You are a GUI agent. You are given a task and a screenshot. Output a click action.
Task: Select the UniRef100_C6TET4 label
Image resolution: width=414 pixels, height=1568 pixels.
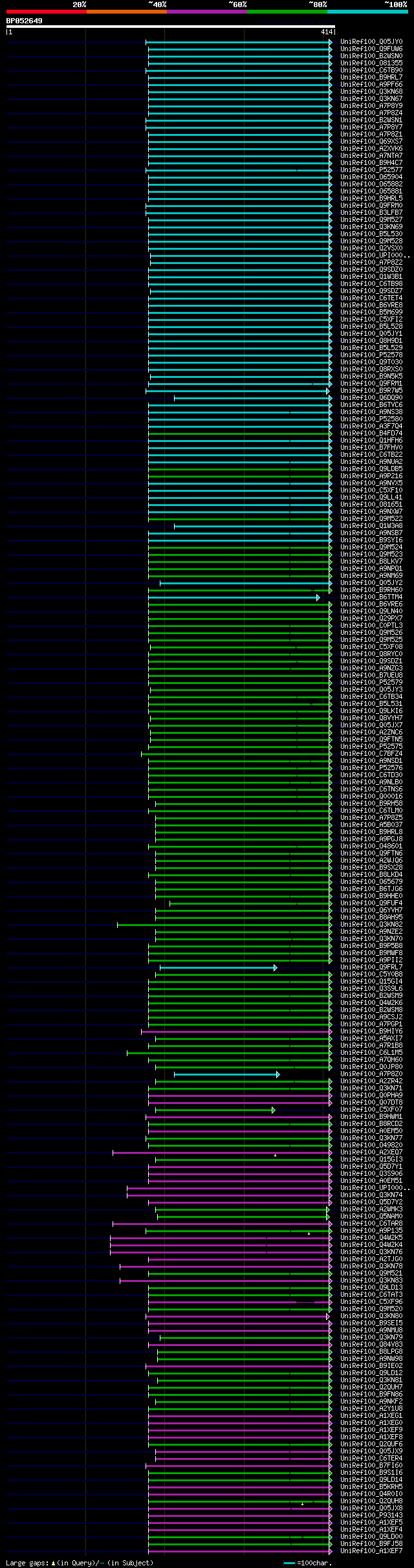(x=371, y=298)
